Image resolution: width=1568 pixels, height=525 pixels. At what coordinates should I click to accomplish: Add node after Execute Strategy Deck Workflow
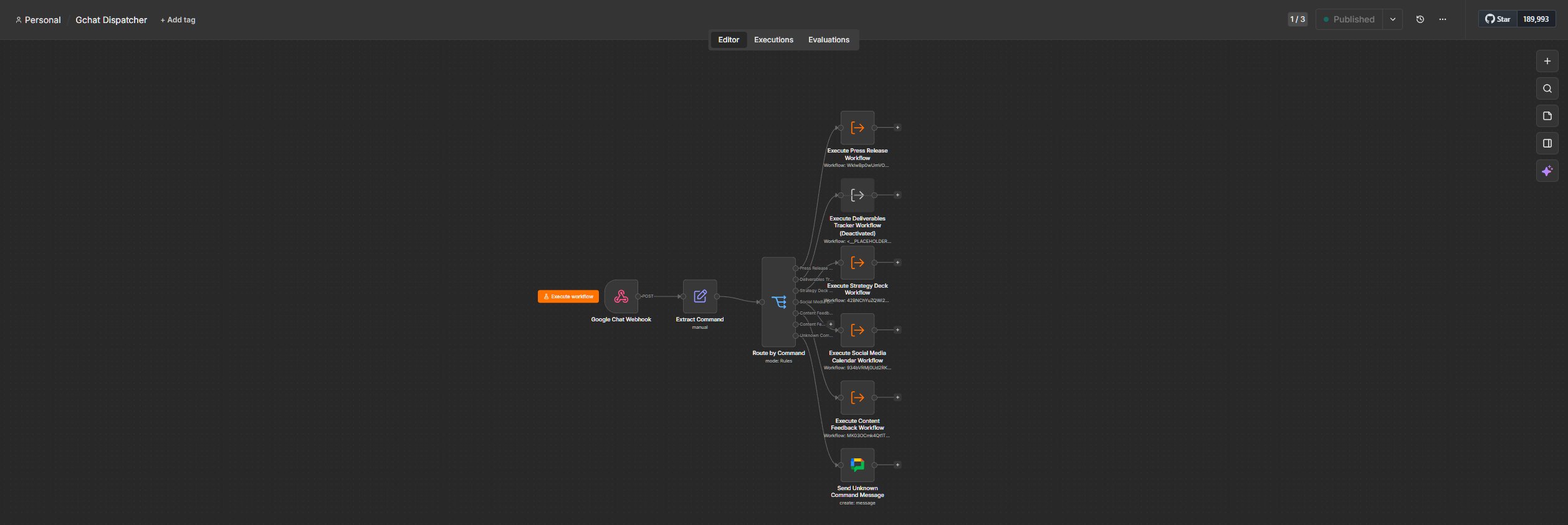pos(897,262)
